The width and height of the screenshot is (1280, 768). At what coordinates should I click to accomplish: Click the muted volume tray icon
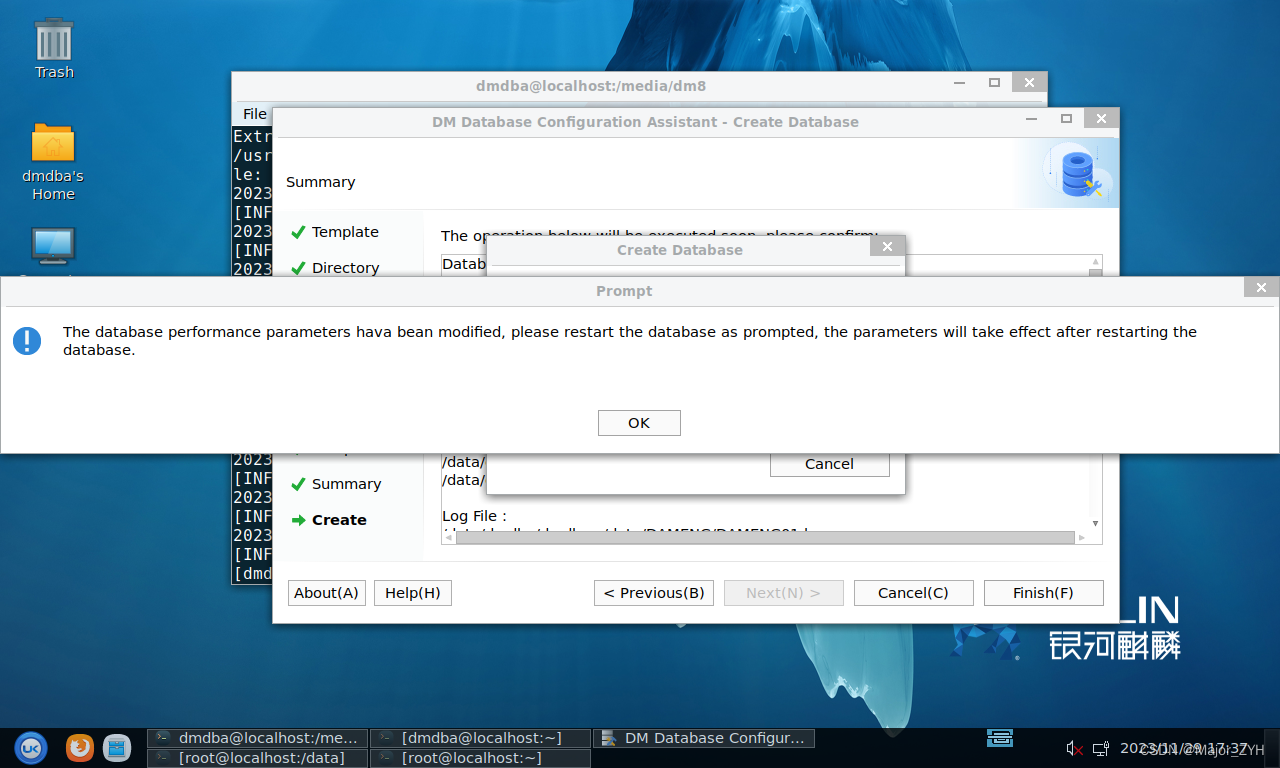tap(1075, 748)
